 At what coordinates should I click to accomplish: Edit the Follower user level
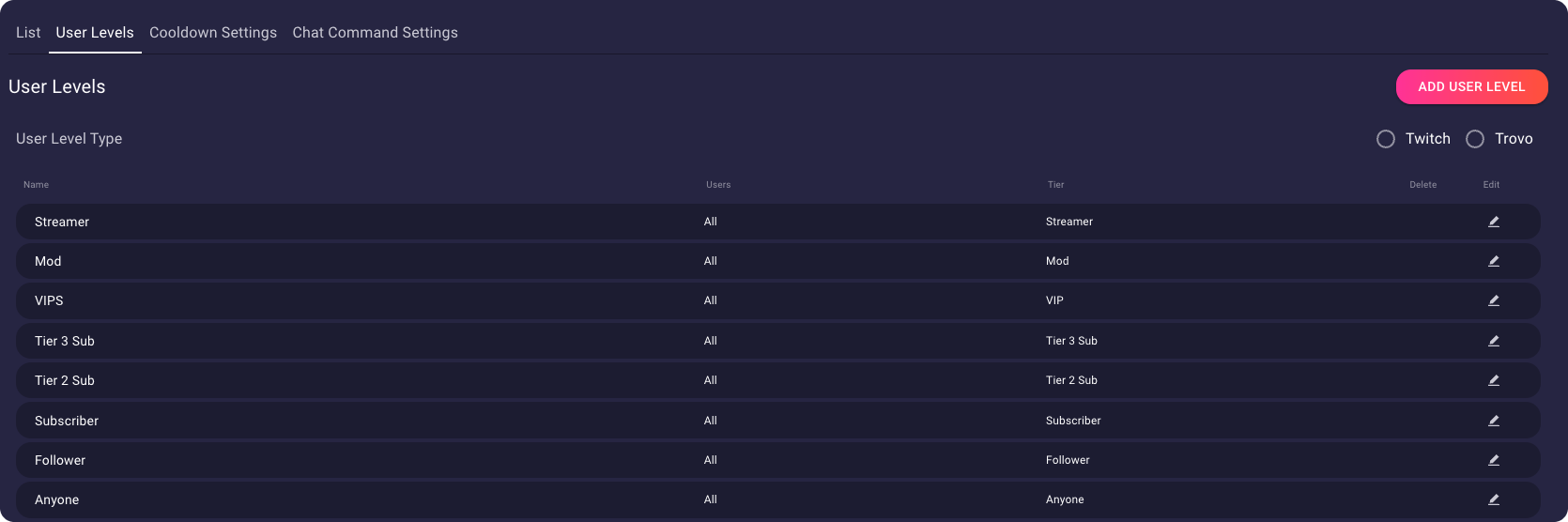pyautogui.click(x=1493, y=460)
